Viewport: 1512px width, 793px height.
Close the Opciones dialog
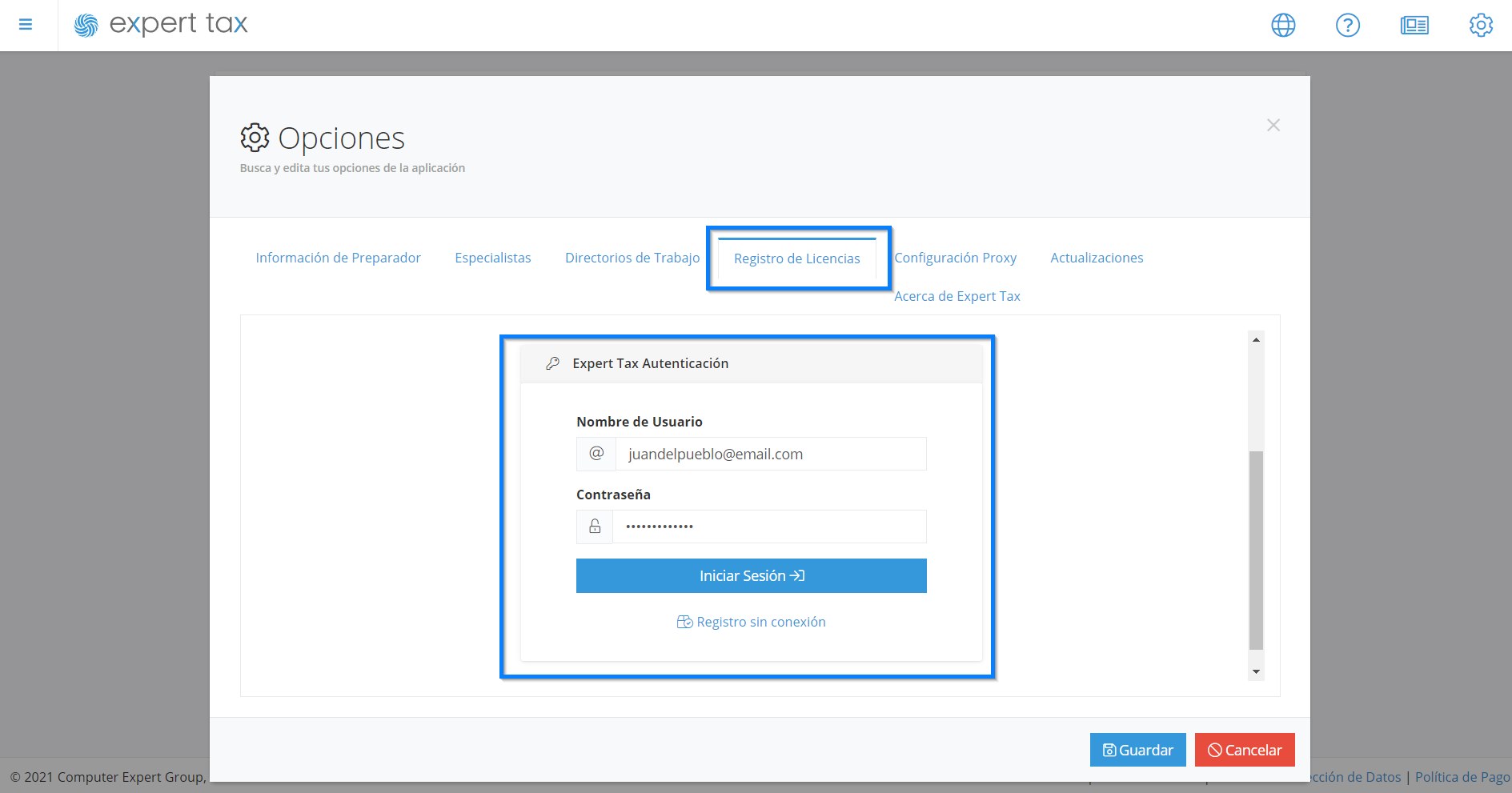pos(1273,125)
